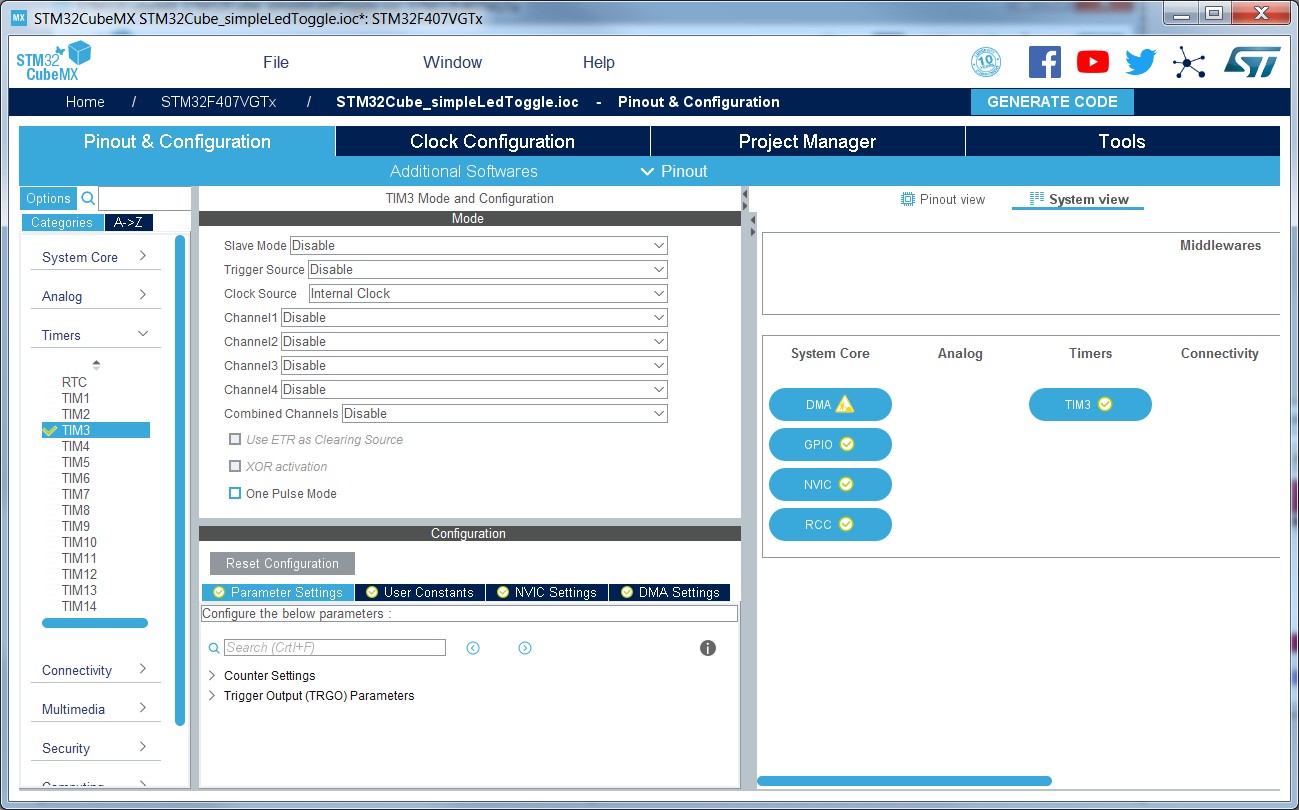Screen dimensions: 1299x810
Task: Open the Window menu
Action: 453,62
